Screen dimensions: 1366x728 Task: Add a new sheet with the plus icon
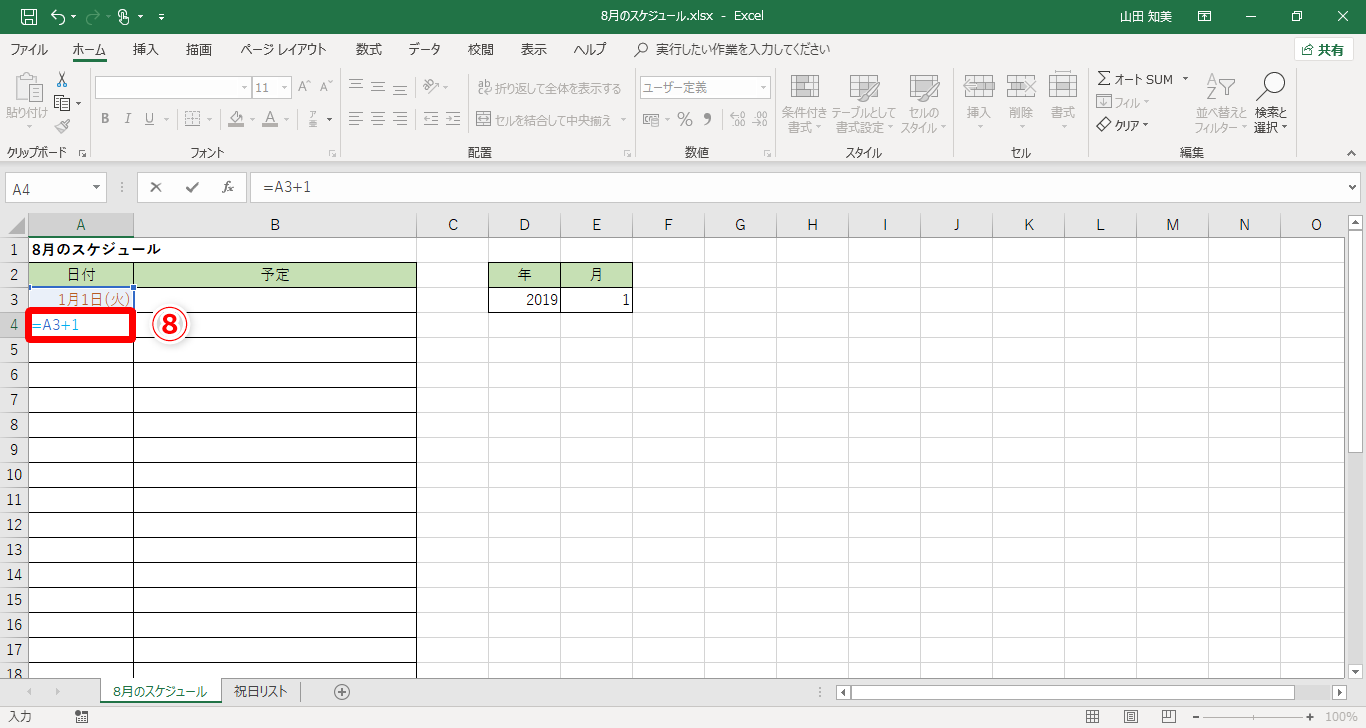click(342, 691)
